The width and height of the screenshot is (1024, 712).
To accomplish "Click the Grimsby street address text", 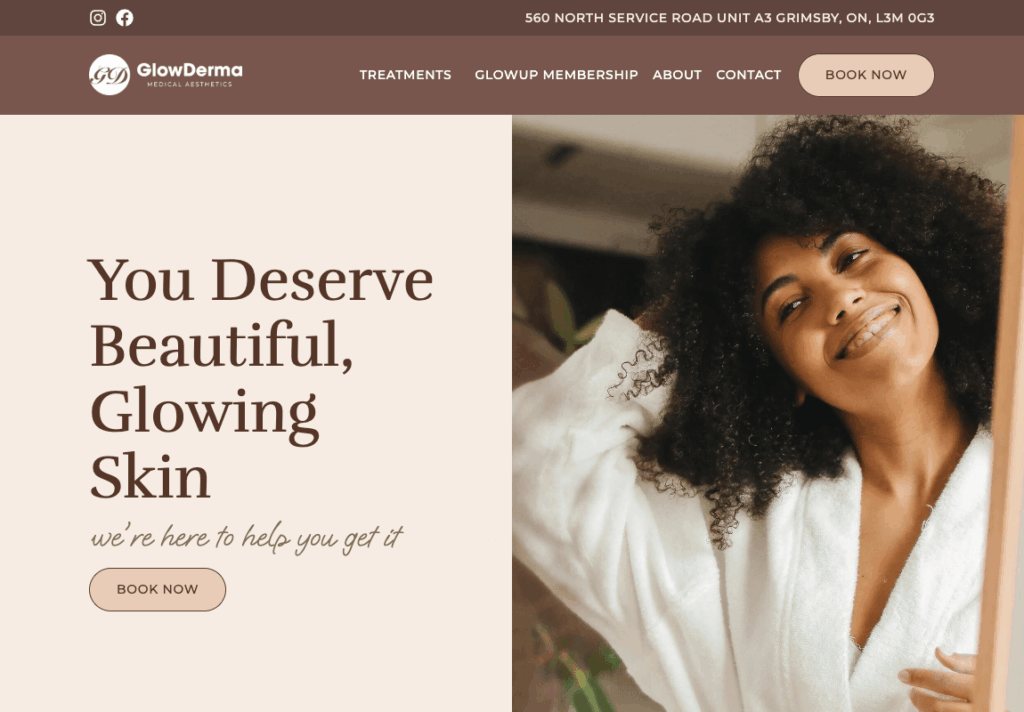I will (x=729, y=18).
